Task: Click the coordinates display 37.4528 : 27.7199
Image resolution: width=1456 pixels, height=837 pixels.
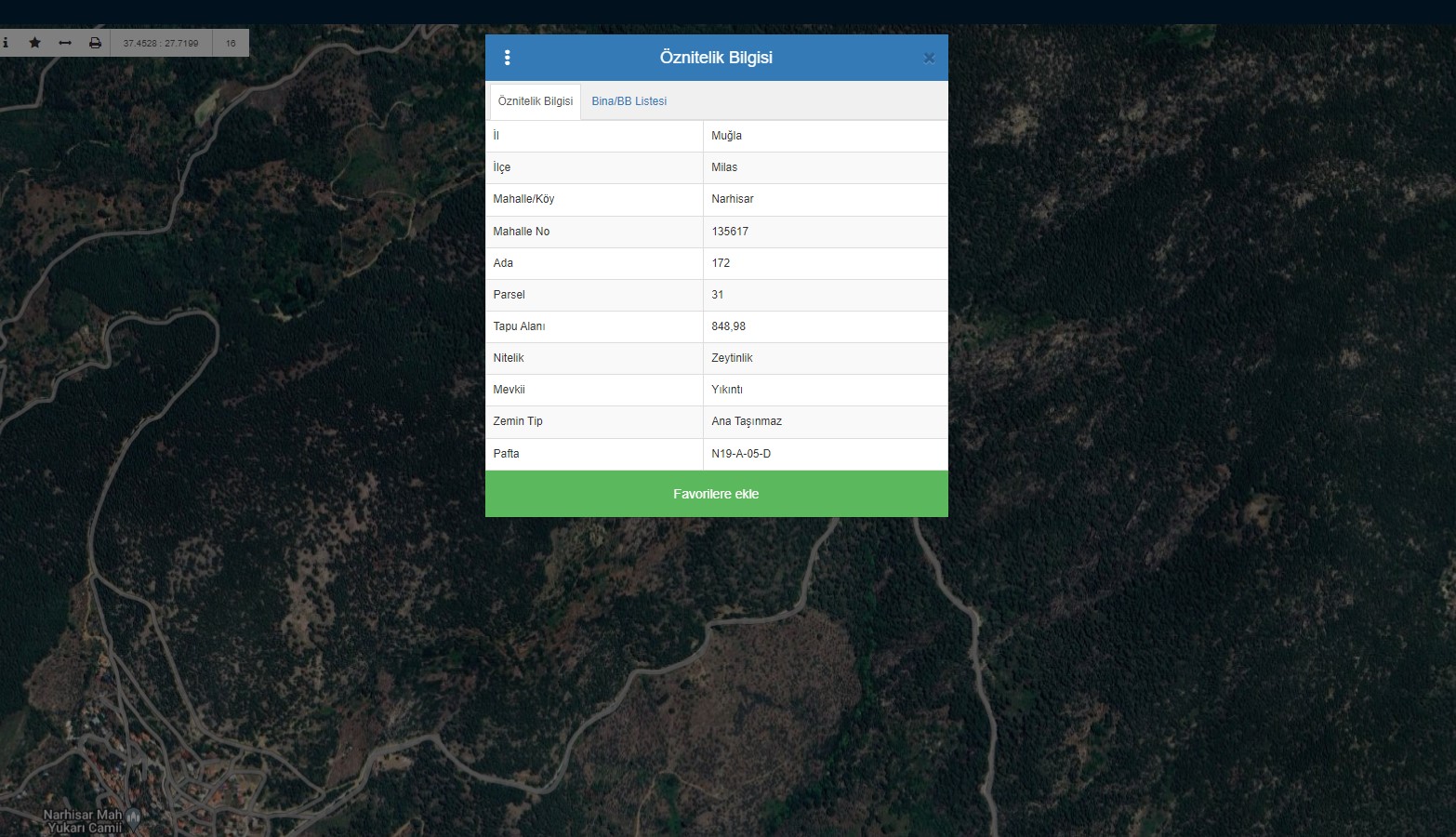Action: (161, 43)
